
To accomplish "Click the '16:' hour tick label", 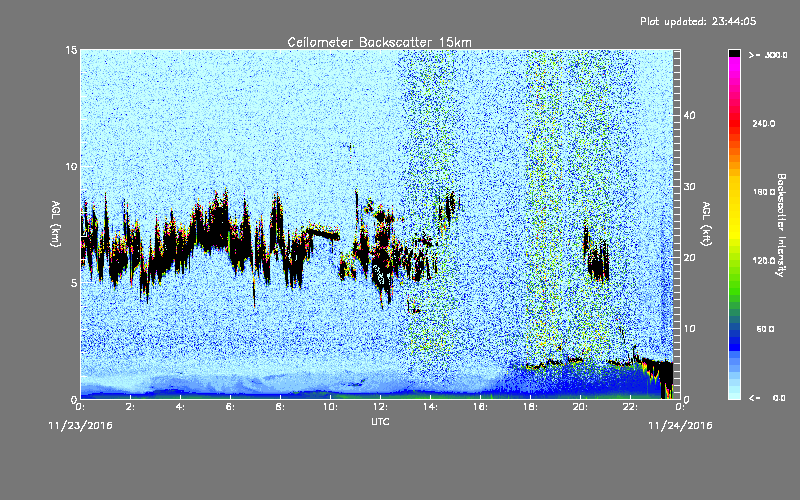I will pyautogui.click(x=480, y=407).
